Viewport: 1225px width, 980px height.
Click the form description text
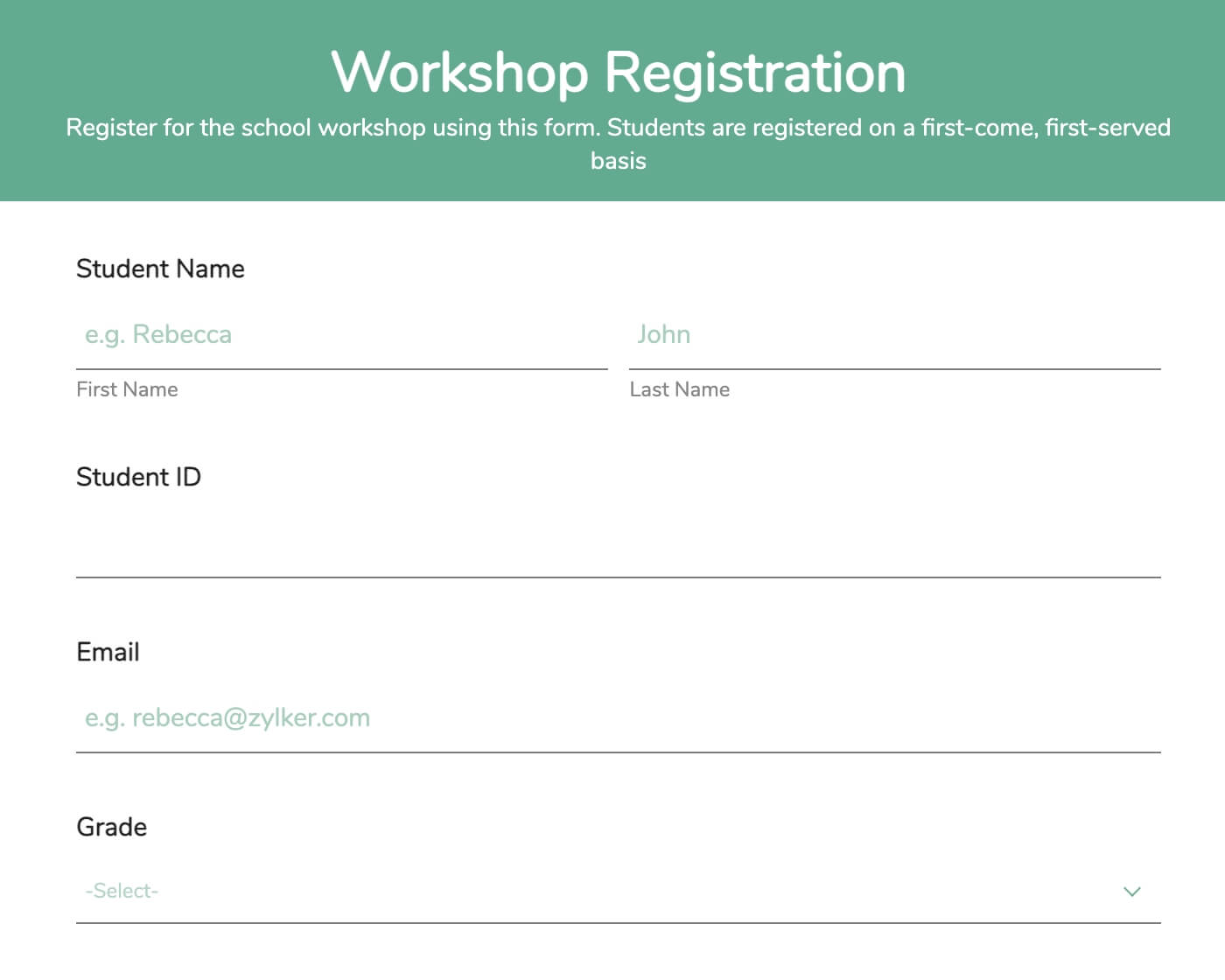pos(618,143)
